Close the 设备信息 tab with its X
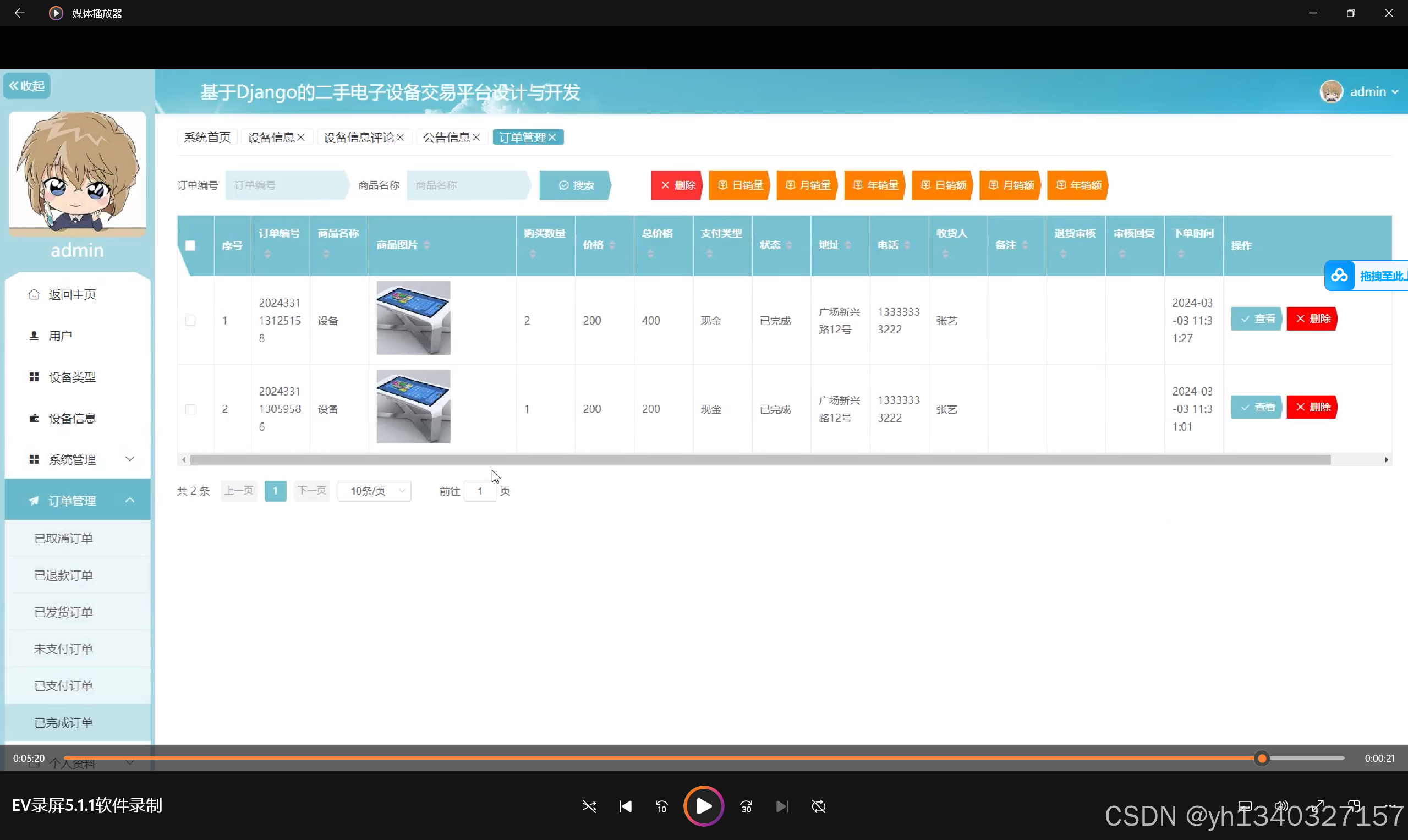This screenshot has height=840, width=1408. point(301,138)
